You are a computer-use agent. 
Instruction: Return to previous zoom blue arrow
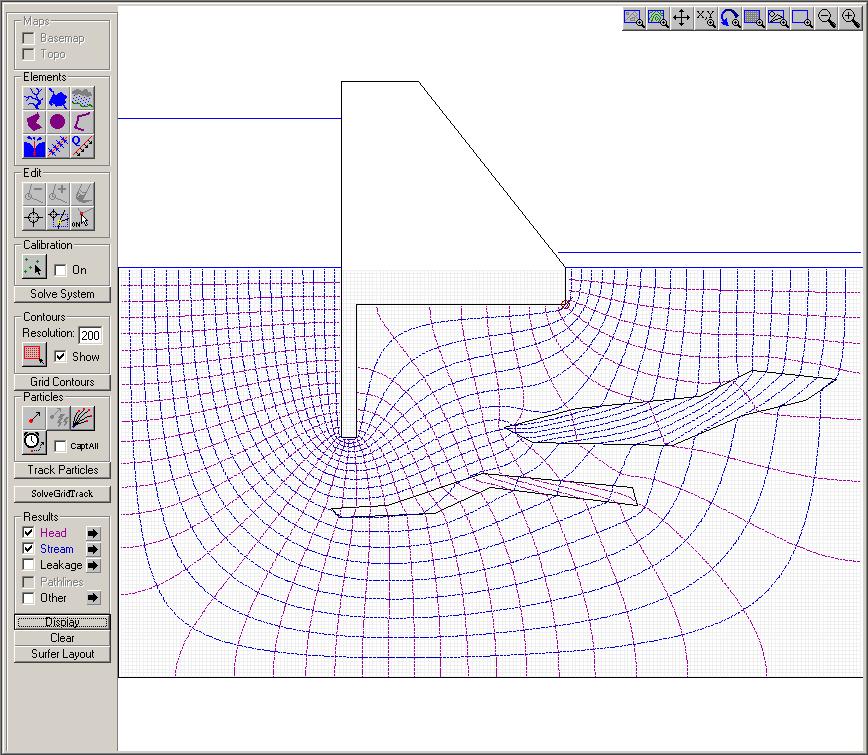pos(730,18)
